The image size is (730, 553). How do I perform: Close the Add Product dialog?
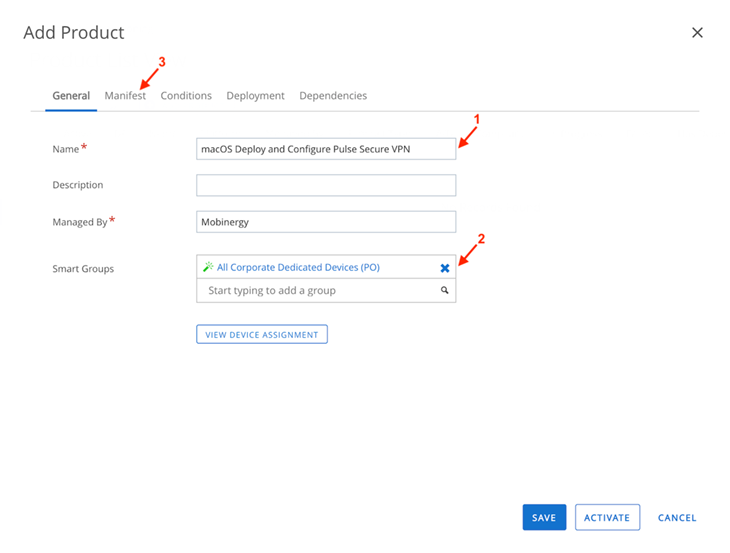click(697, 33)
